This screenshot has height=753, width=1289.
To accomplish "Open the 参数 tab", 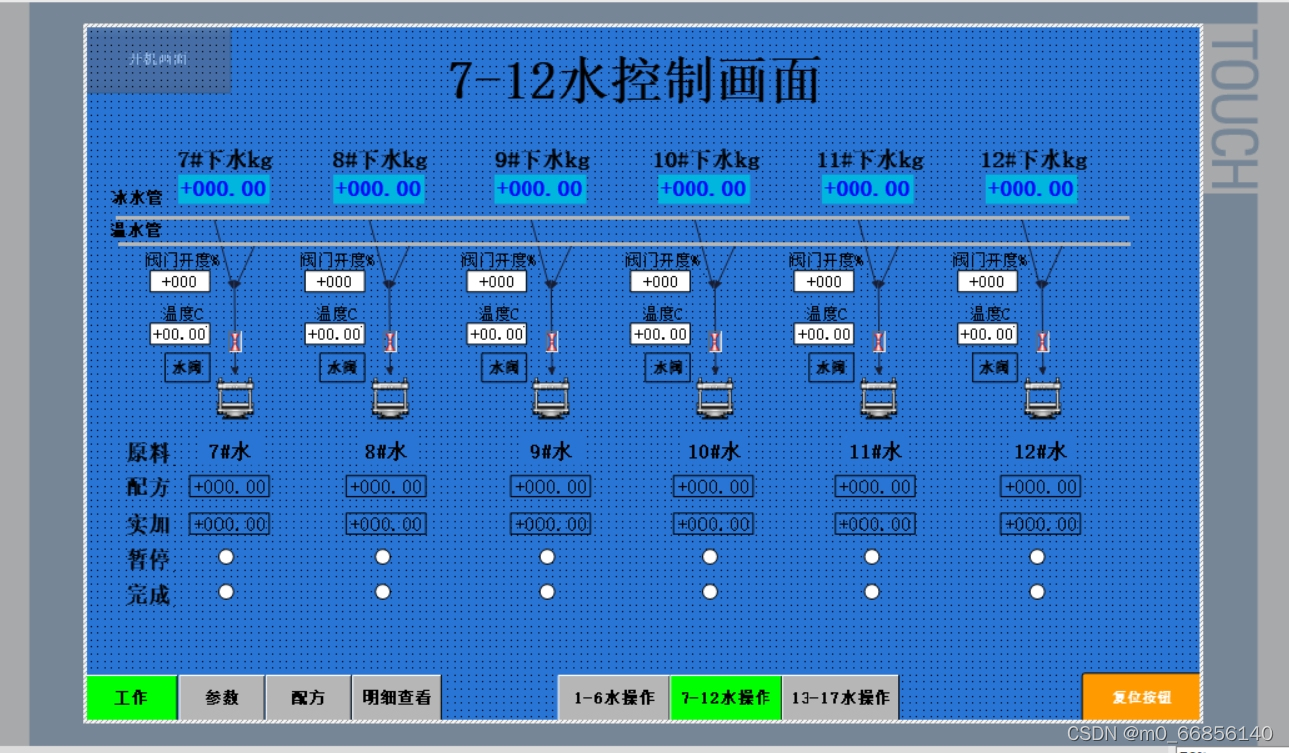I will (222, 697).
